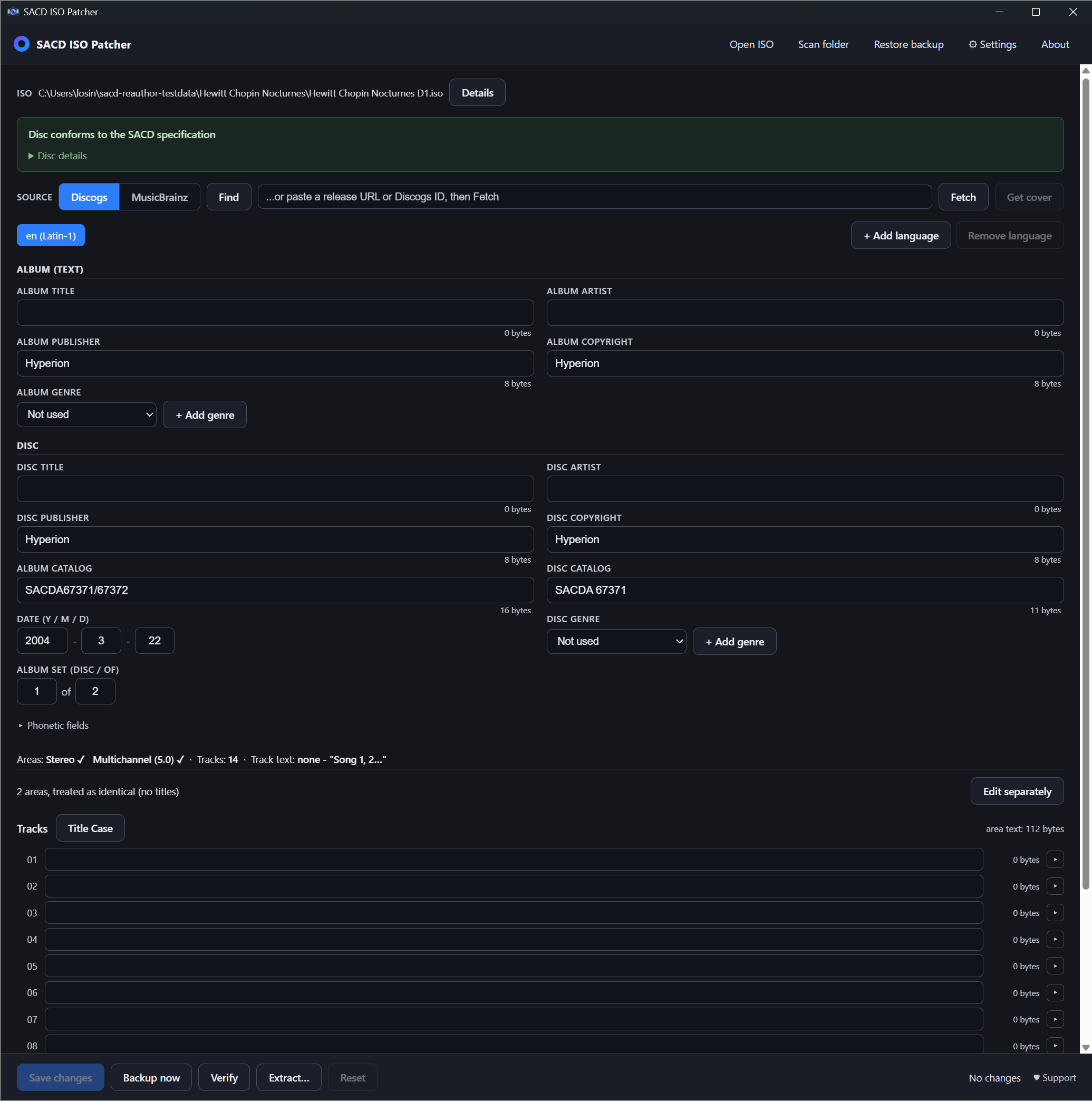The width and height of the screenshot is (1092, 1101).
Task: Add genre under Disc Genre
Action: click(x=734, y=641)
